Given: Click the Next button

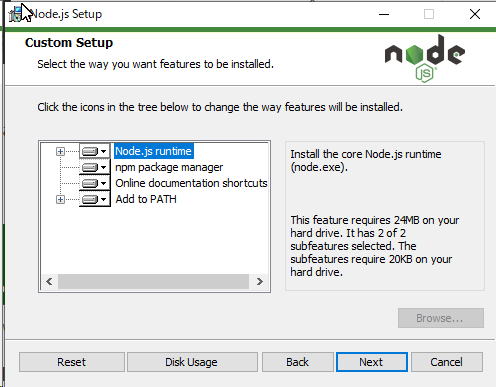Looking at the screenshot, I should coord(372,362).
